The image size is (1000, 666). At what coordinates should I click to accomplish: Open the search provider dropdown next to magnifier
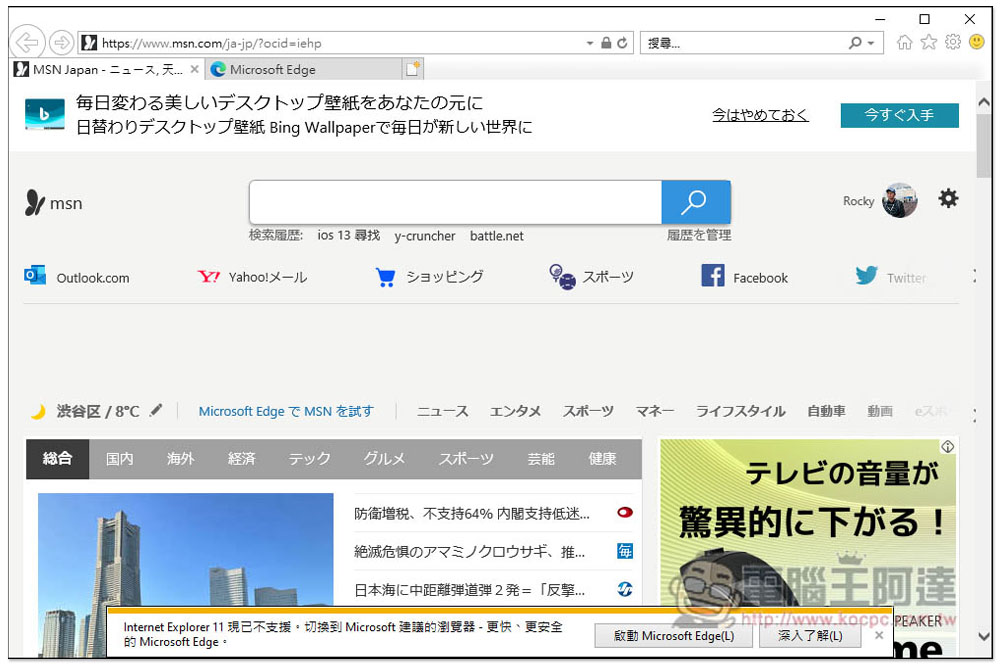871,43
